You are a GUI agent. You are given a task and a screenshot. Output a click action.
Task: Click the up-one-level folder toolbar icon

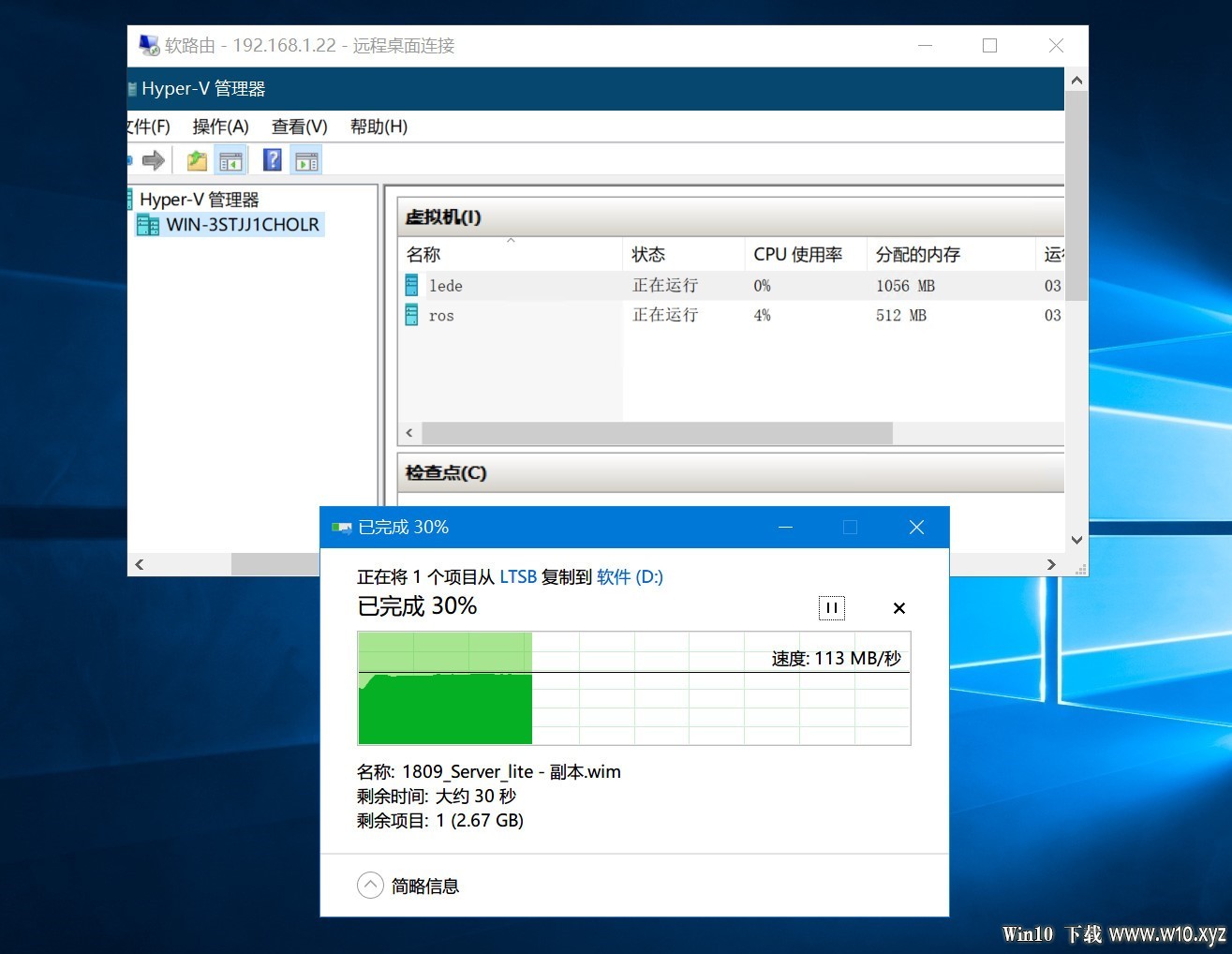point(197,160)
